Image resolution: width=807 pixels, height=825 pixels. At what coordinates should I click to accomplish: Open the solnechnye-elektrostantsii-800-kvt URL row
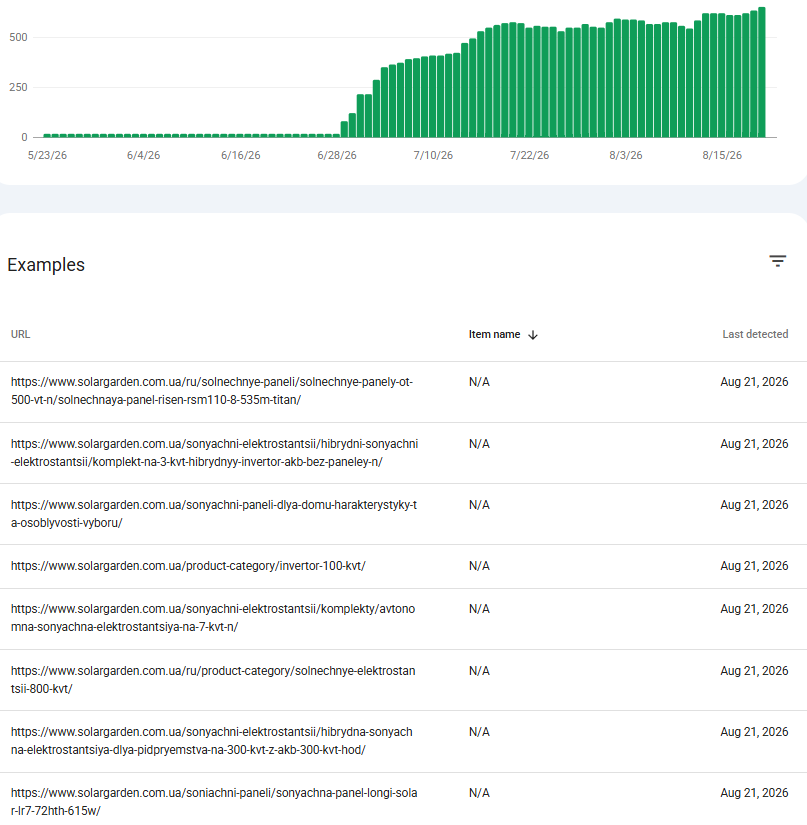404,680
